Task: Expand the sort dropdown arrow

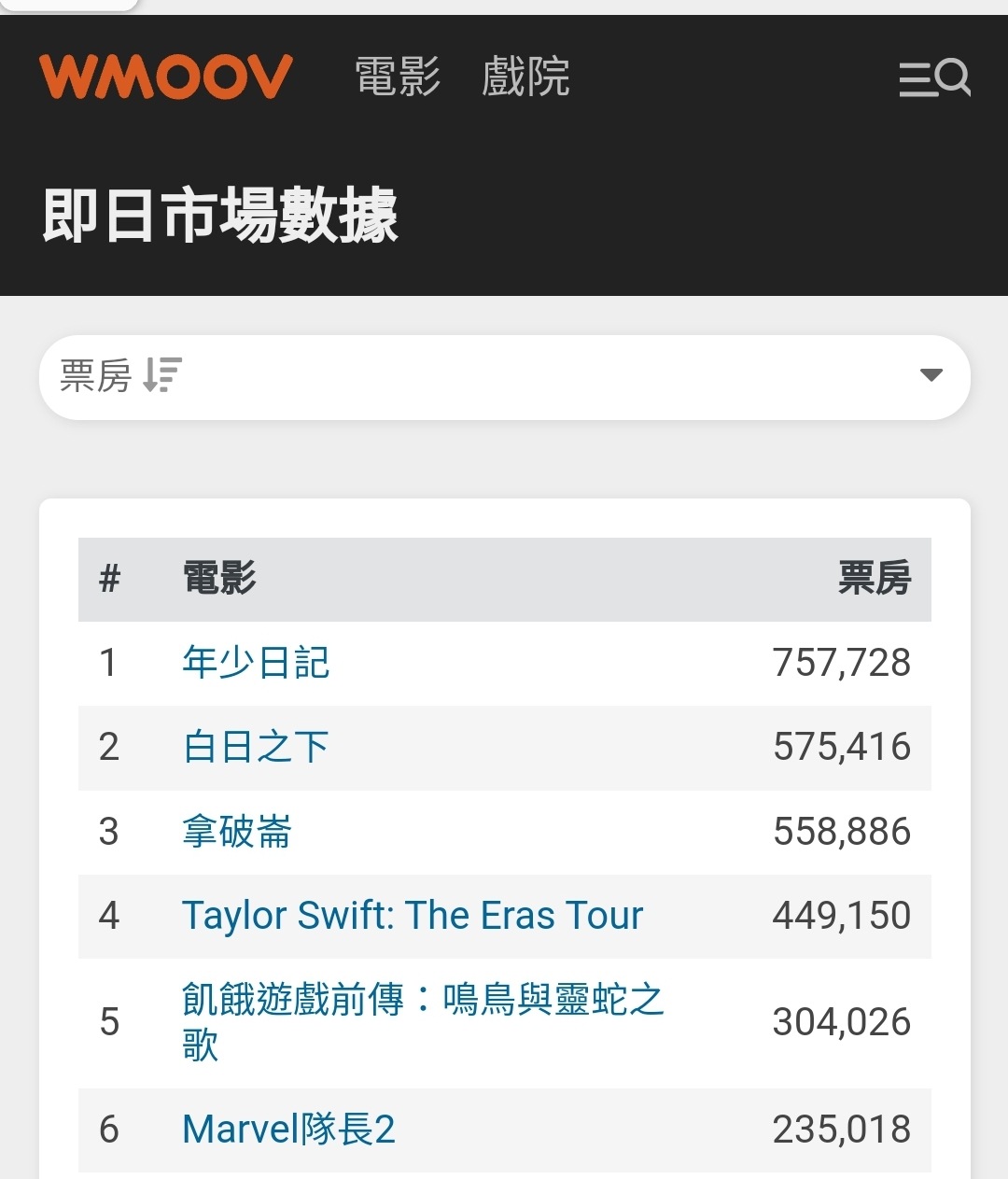Action: (x=931, y=375)
